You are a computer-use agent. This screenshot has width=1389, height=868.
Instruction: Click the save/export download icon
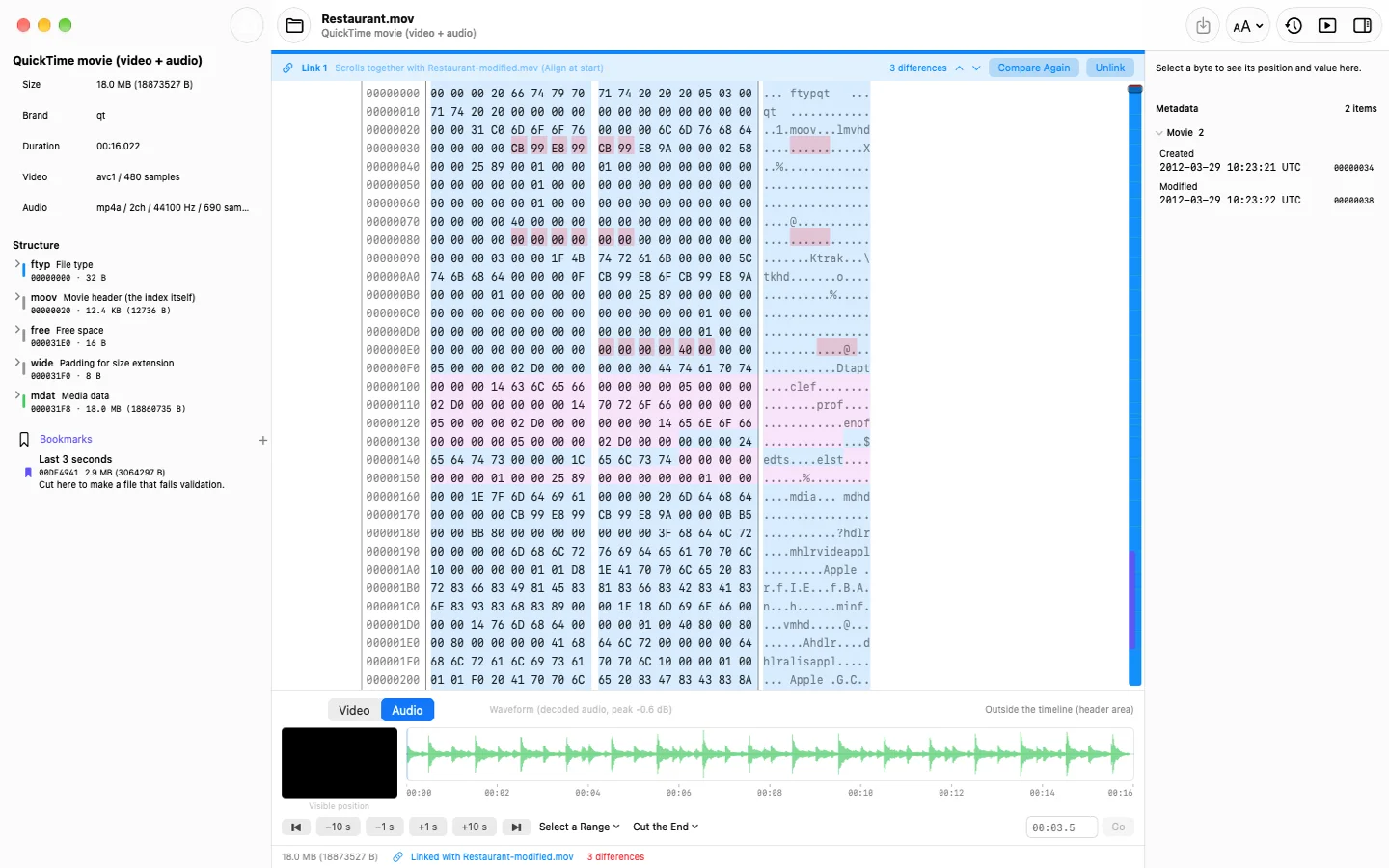point(1203,26)
